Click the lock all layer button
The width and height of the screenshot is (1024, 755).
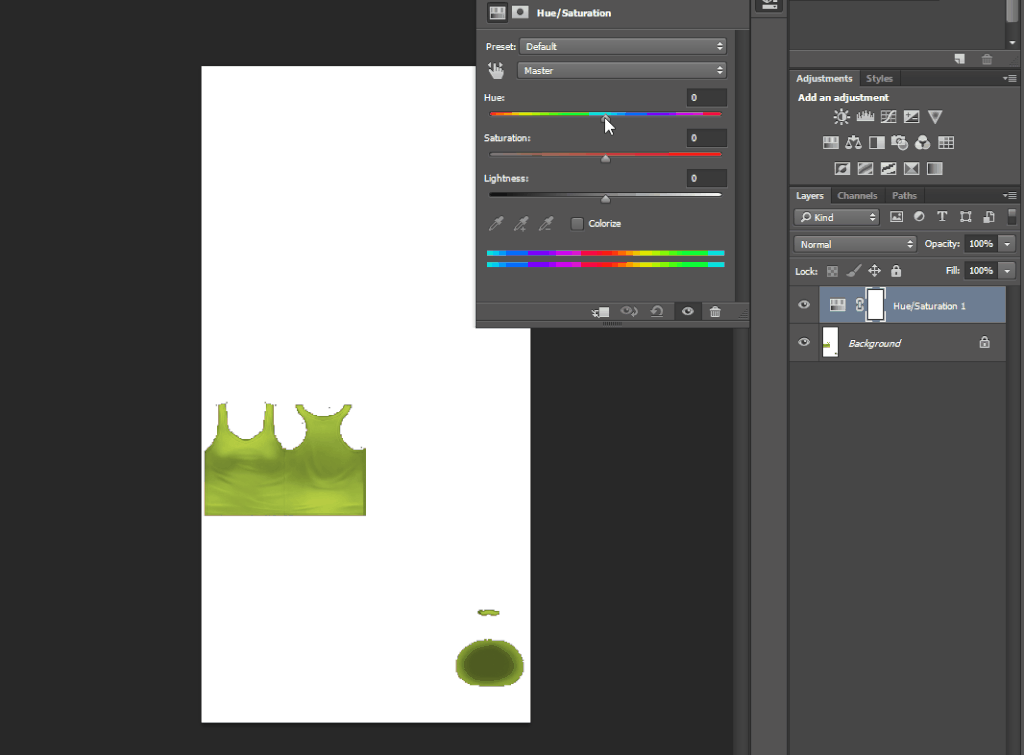click(896, 270)
